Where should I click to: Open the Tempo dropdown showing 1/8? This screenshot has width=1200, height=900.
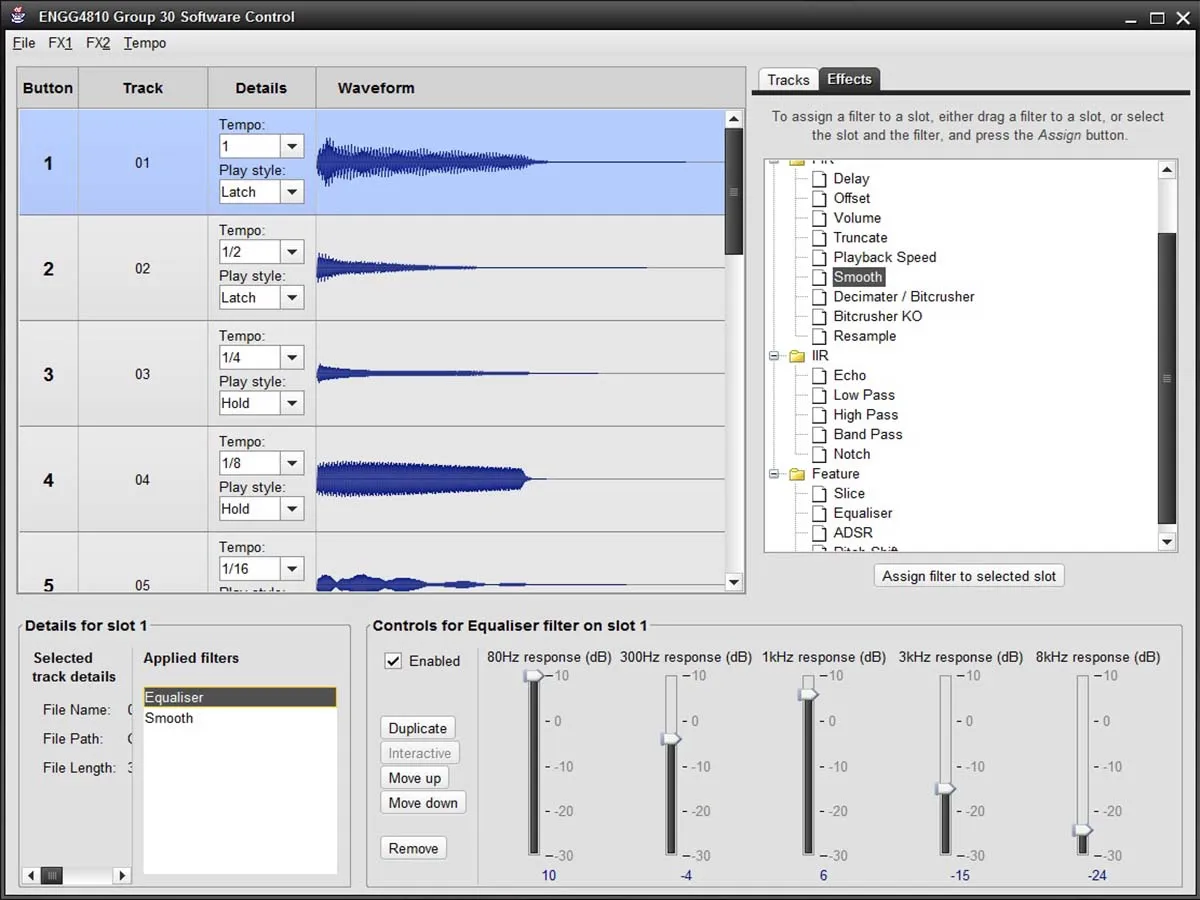click(291, 463)
